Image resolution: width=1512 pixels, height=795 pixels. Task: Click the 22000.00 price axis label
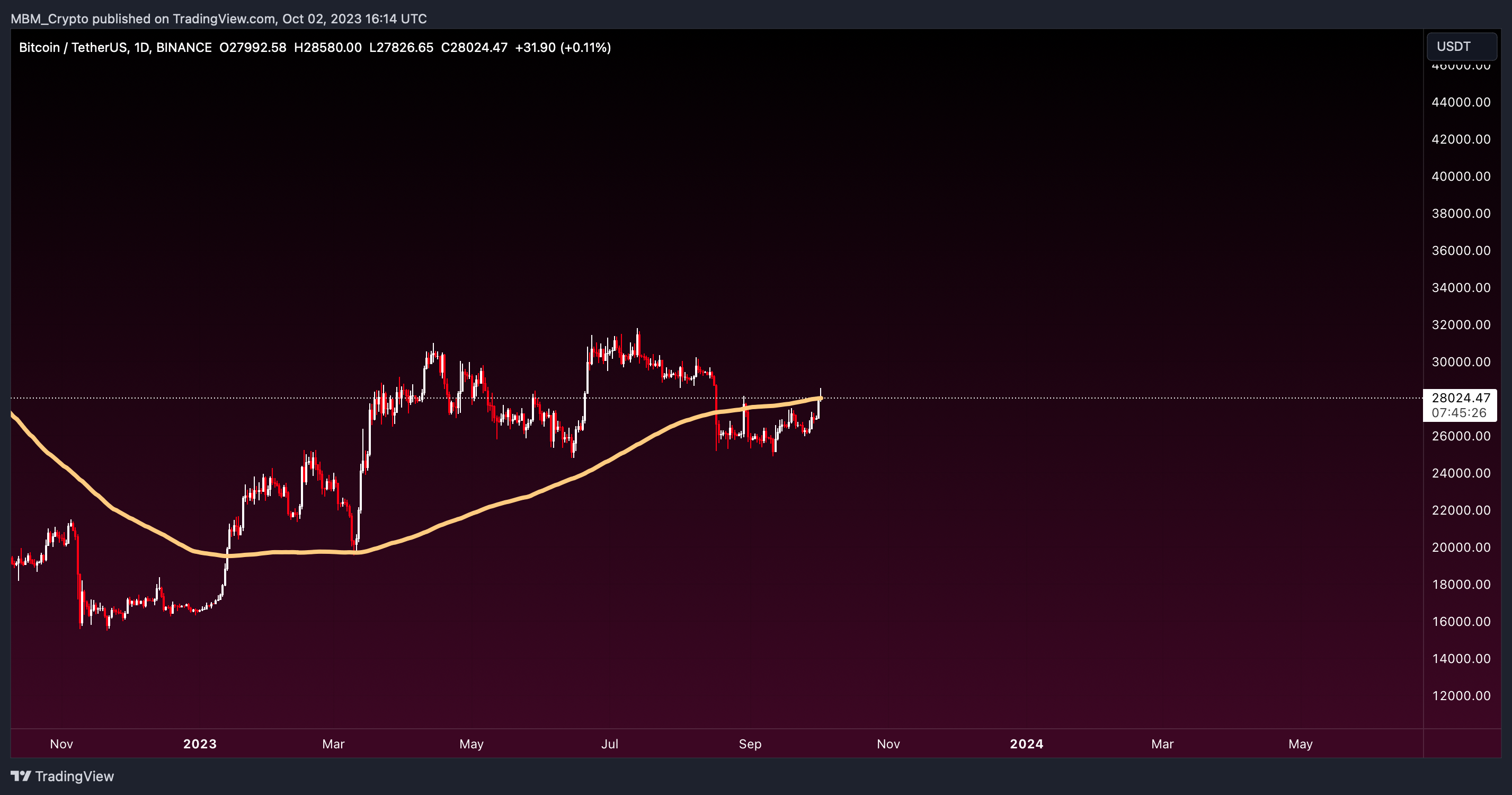pos(1461,510)
